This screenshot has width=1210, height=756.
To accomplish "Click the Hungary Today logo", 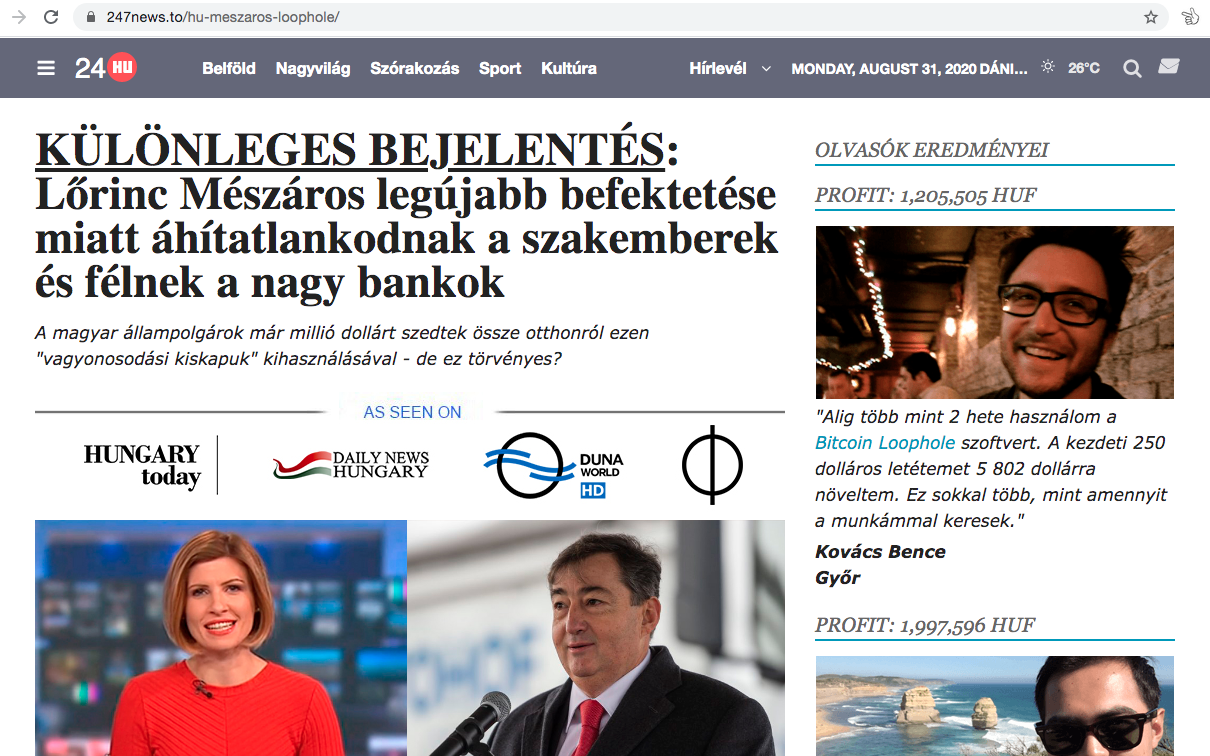I will click(142, 466).
